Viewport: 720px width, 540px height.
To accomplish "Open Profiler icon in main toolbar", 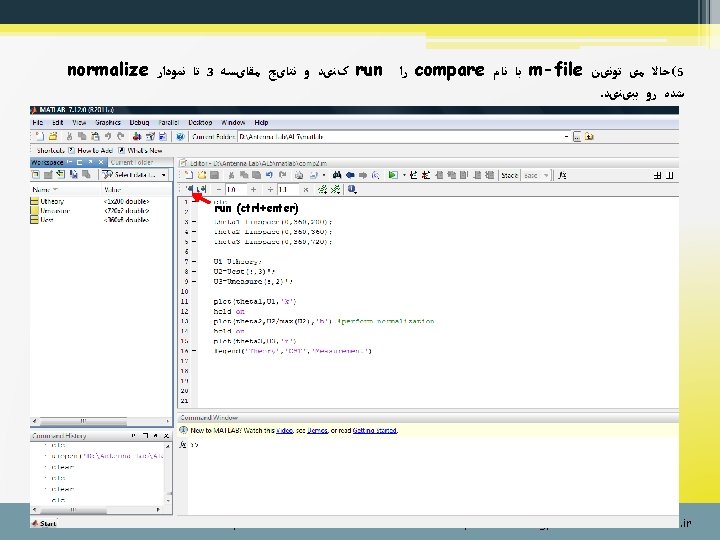I will click(x=163, y=136).
